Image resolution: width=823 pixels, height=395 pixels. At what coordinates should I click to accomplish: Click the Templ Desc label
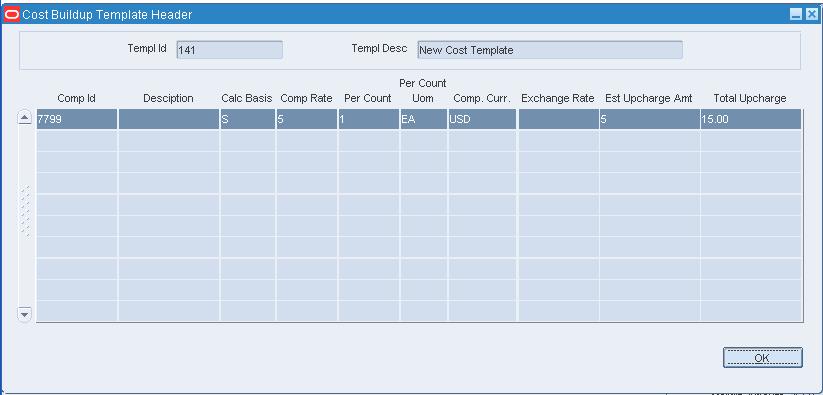(x=379, y=48)
